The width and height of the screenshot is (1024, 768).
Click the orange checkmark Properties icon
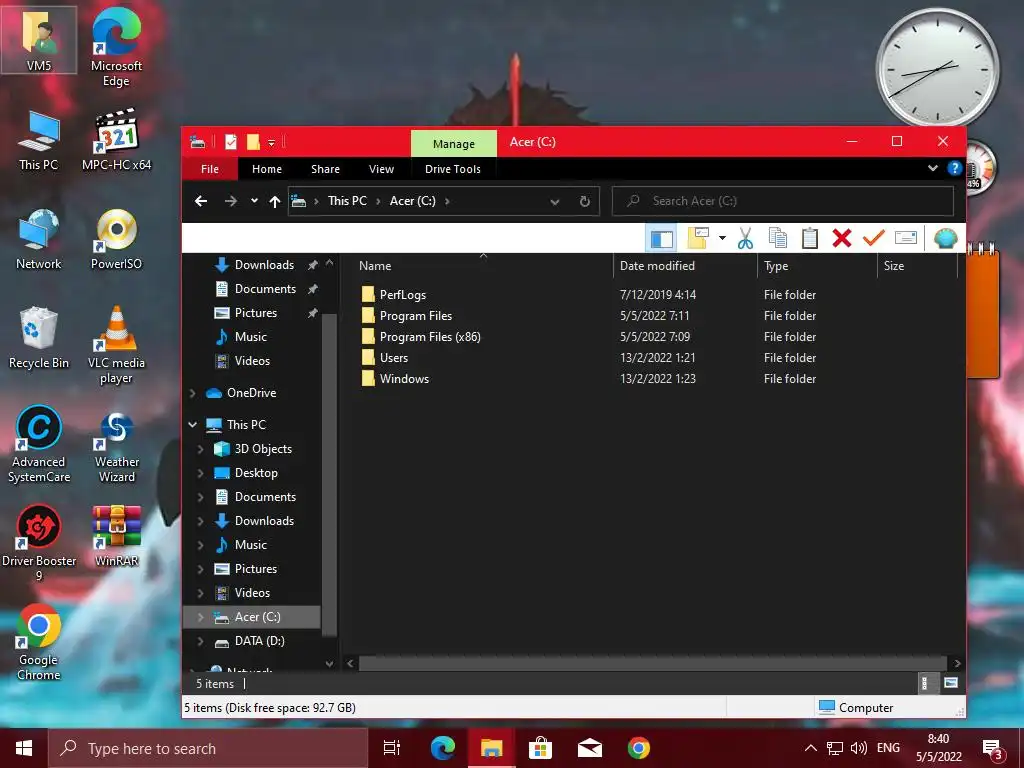873,238
